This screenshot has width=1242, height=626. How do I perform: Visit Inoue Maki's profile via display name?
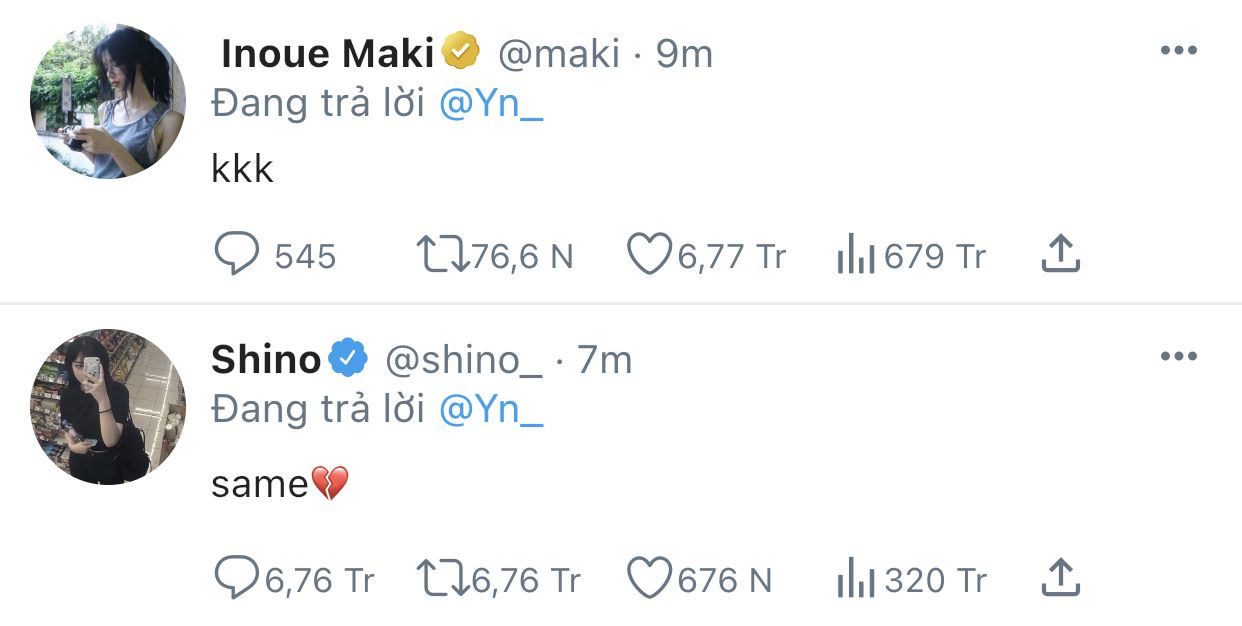click(x=327, y=53)
